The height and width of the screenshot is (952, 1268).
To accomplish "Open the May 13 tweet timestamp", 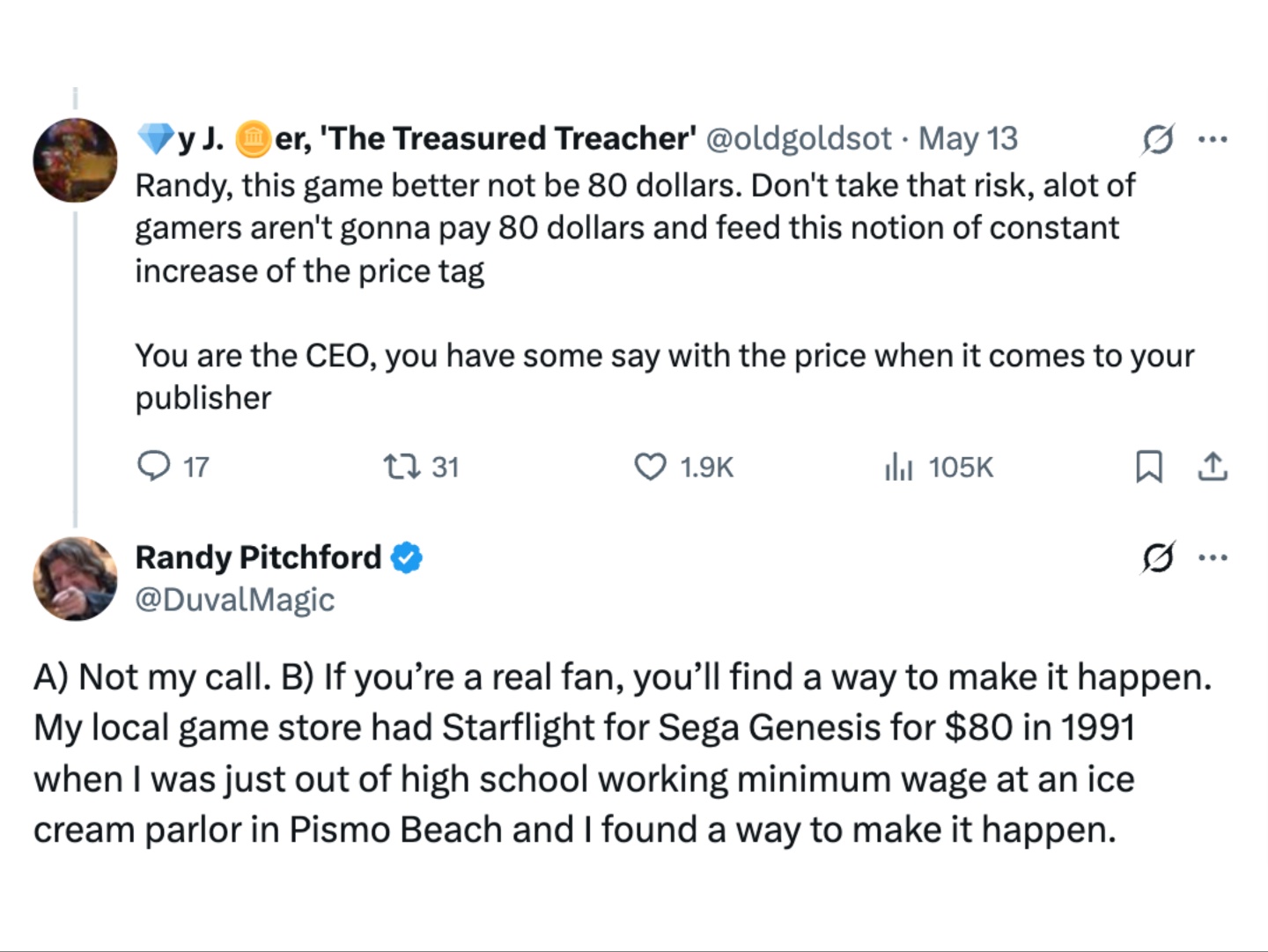I will pyautogui.click(x=968, y=139).
